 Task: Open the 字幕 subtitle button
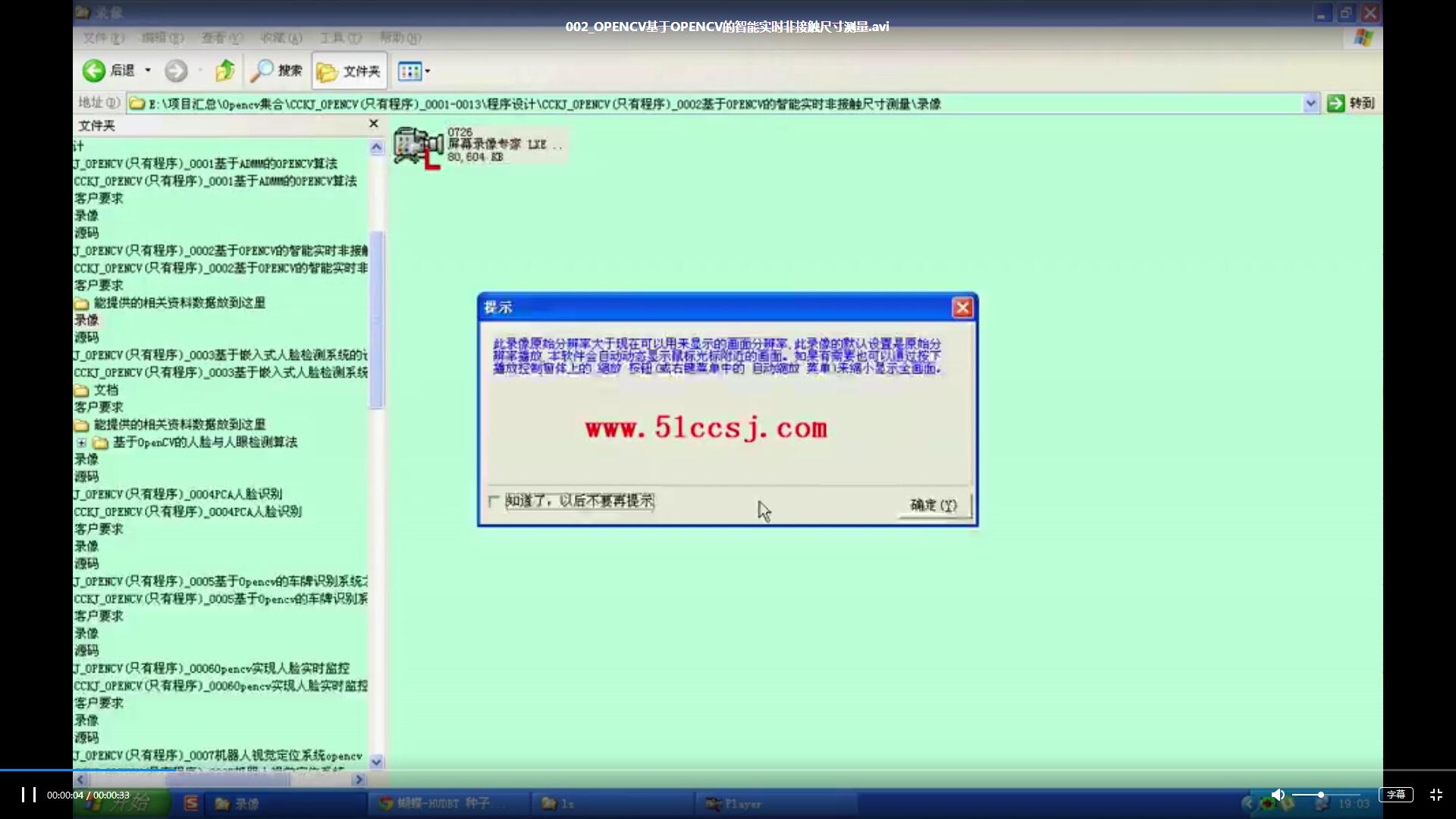point(1395,795)
